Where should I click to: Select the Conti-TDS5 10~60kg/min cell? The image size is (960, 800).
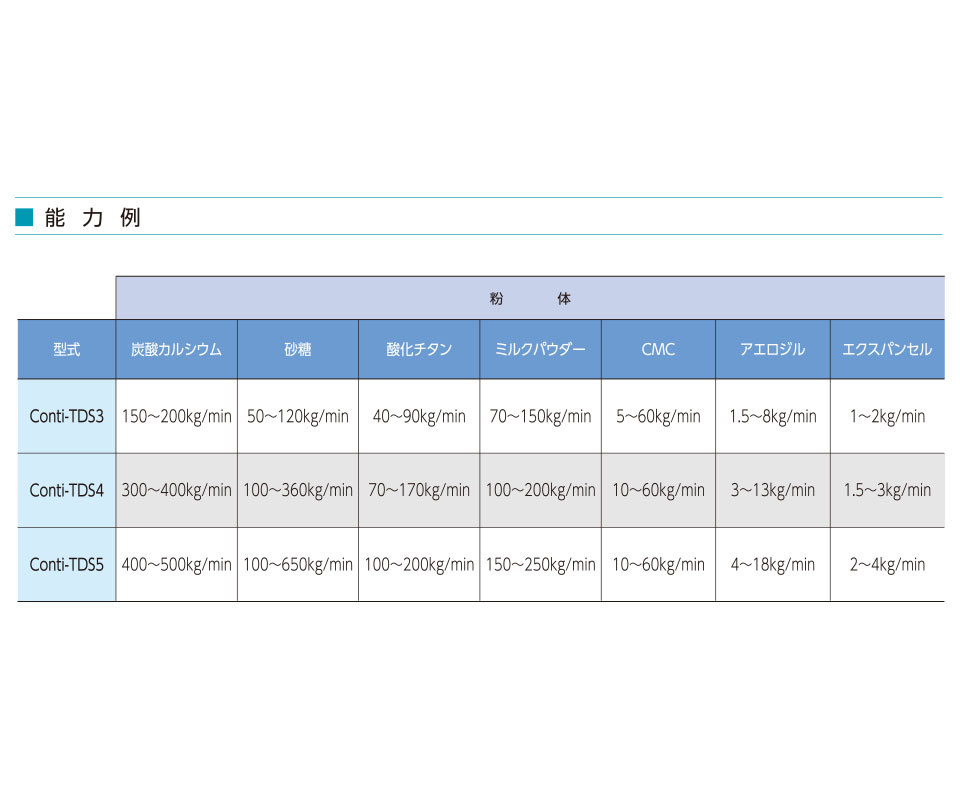point(658,564)
